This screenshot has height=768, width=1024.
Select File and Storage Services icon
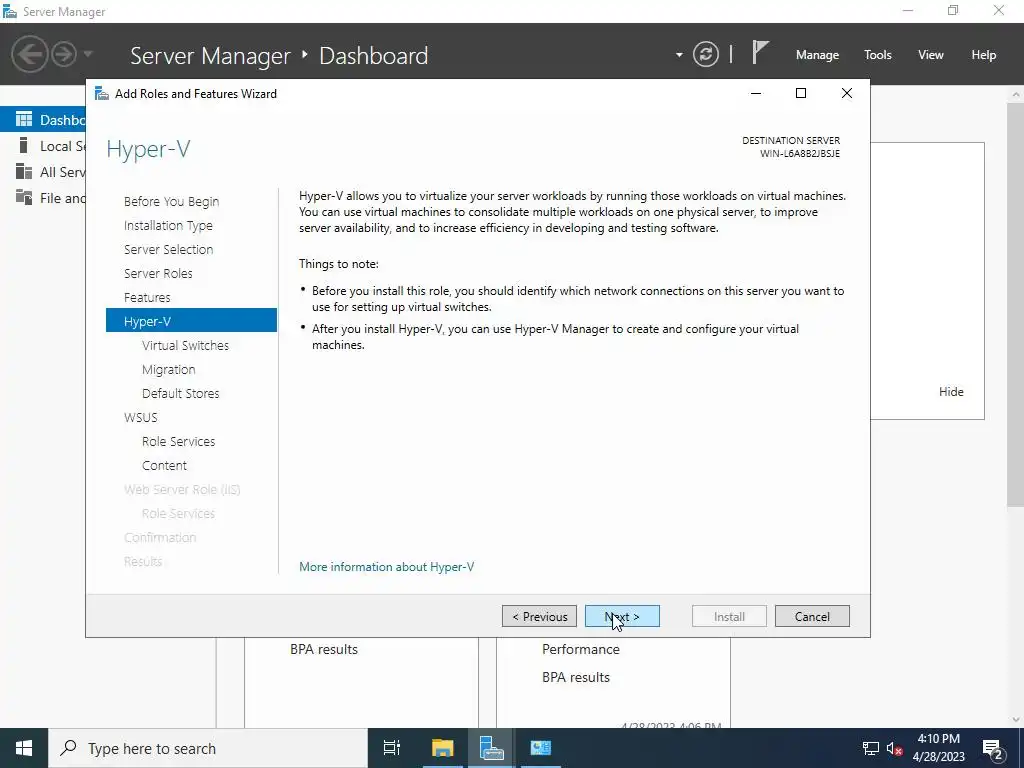click(24, 197)
